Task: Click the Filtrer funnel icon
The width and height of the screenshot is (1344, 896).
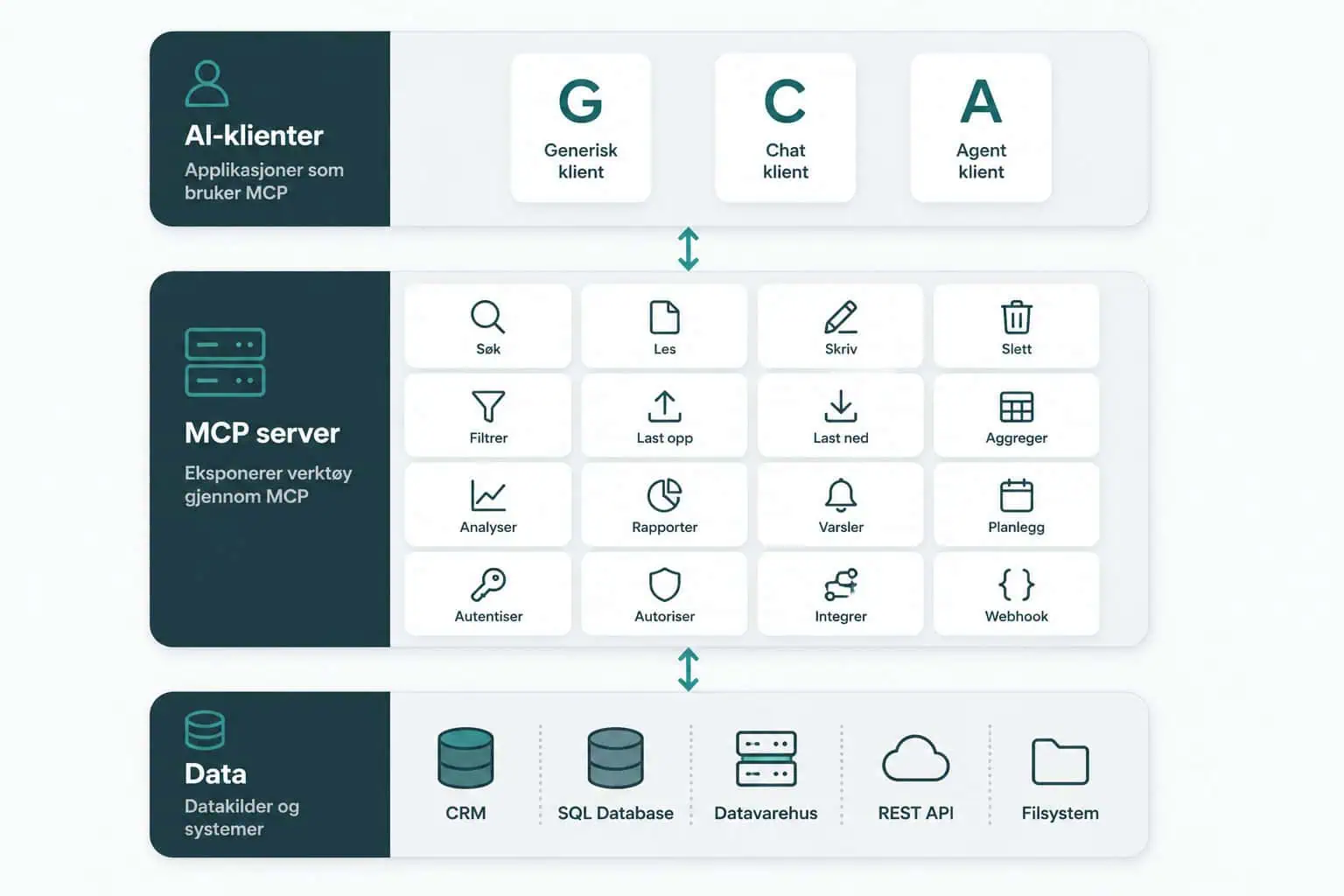Action: [488, 406]
